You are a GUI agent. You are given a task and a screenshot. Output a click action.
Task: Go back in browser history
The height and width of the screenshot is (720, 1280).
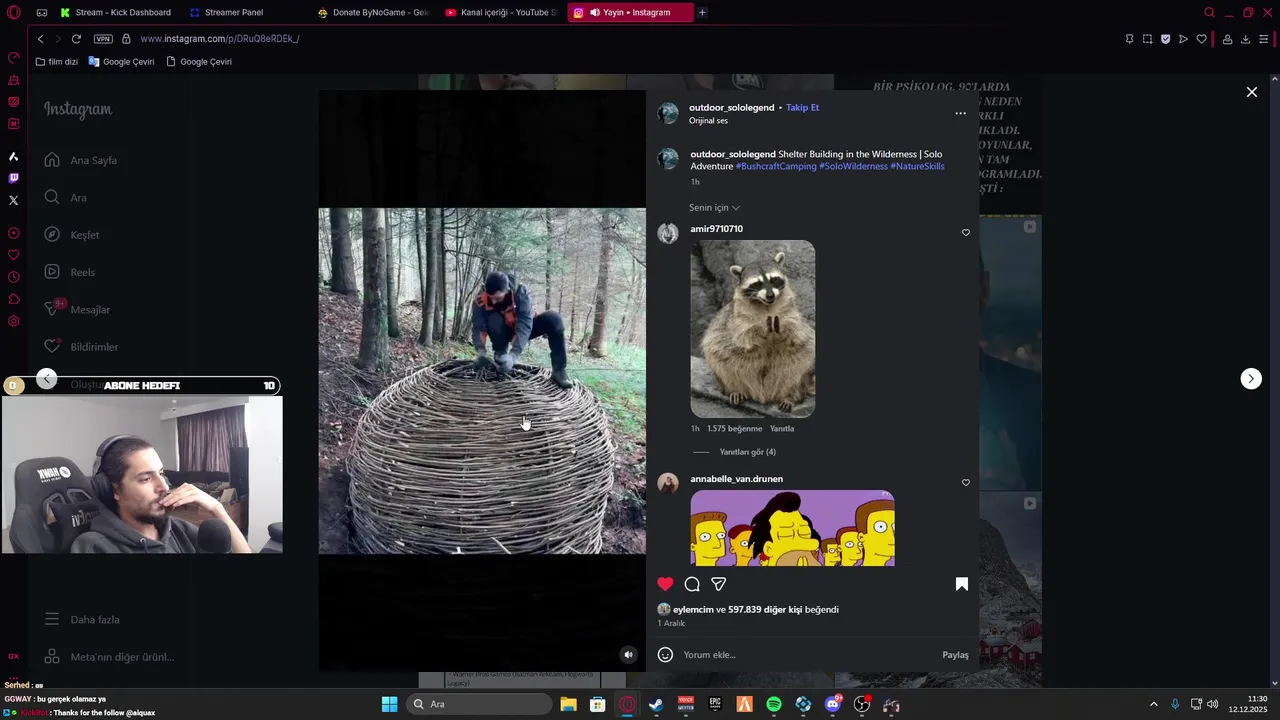point(40,39)
